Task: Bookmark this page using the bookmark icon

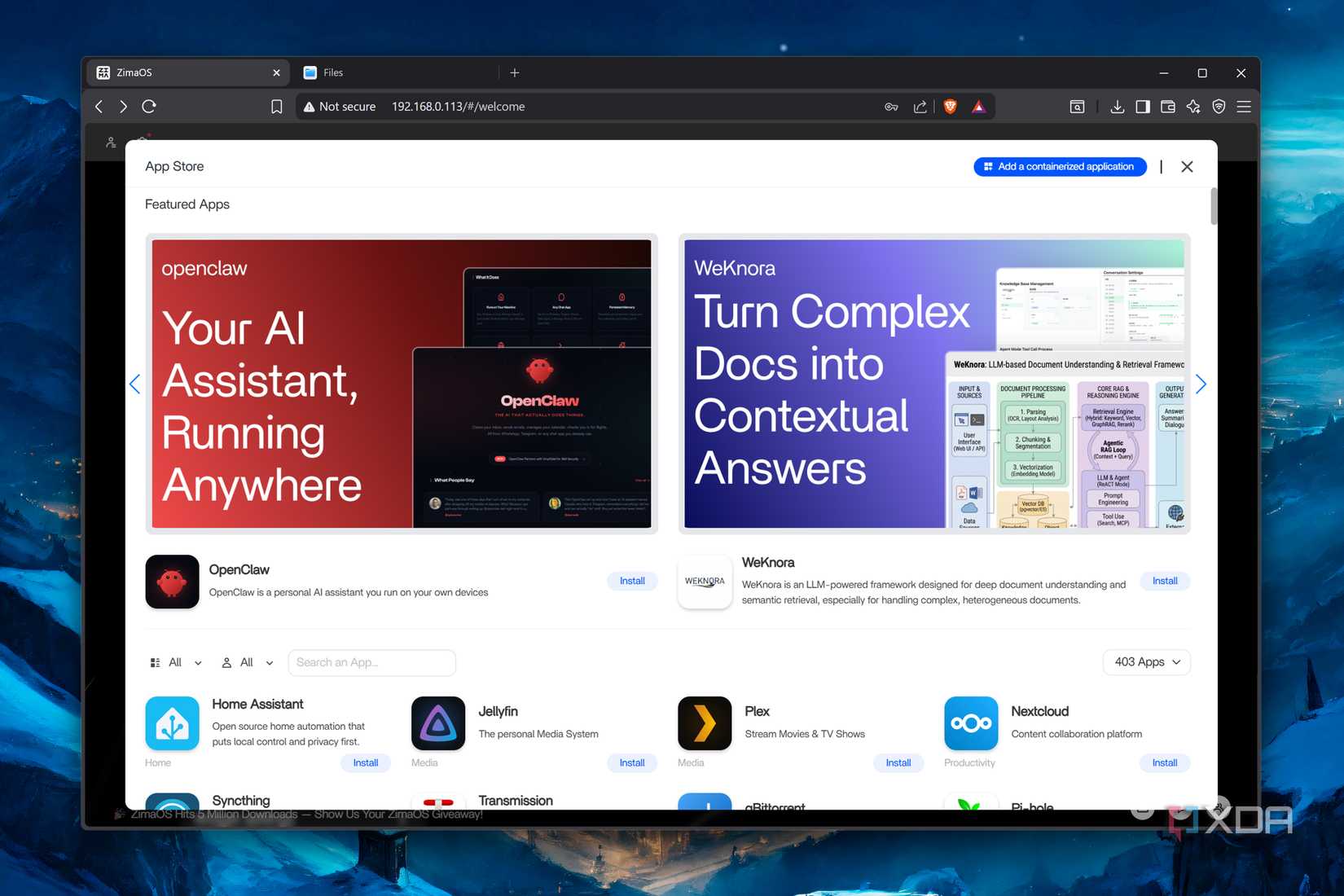Action: [277, 107]
